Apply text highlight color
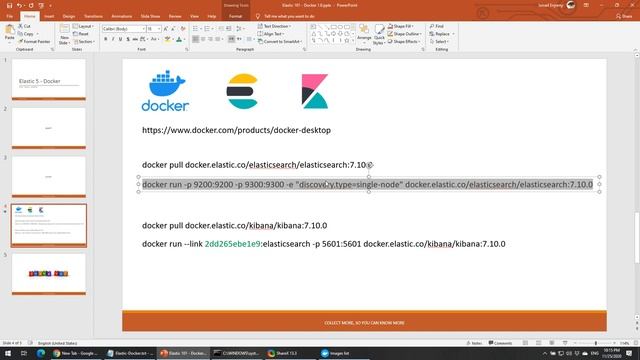This screenshot has height=360, width=640. [167, 39]
